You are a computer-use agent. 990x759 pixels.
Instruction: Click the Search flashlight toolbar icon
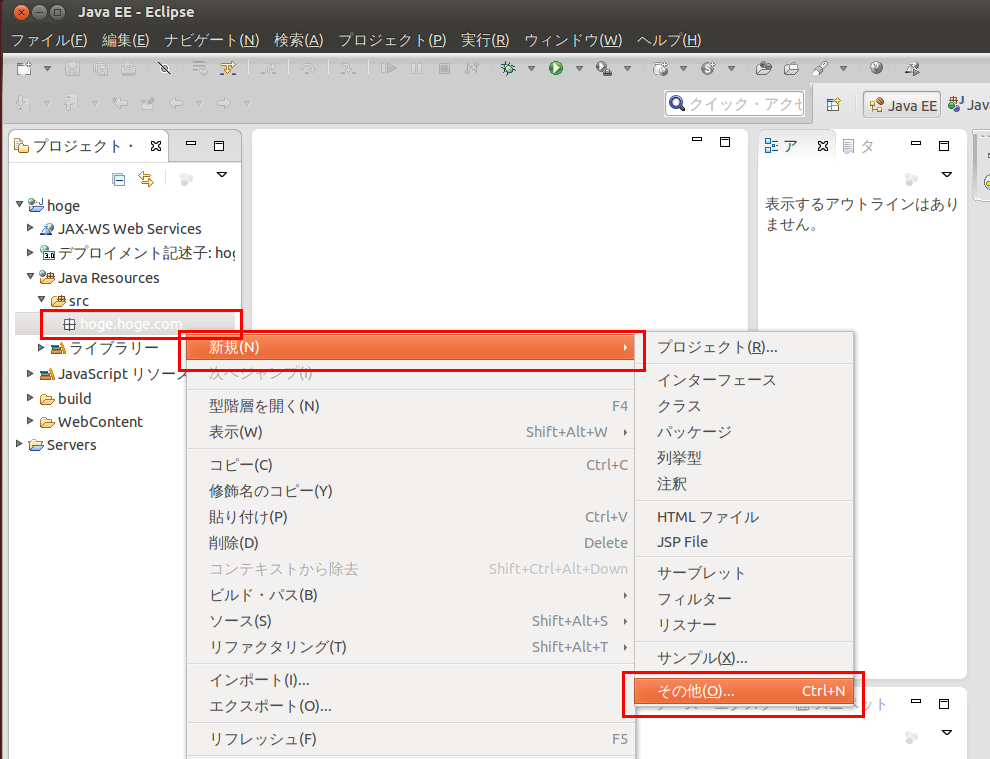(x=820, y=68)
